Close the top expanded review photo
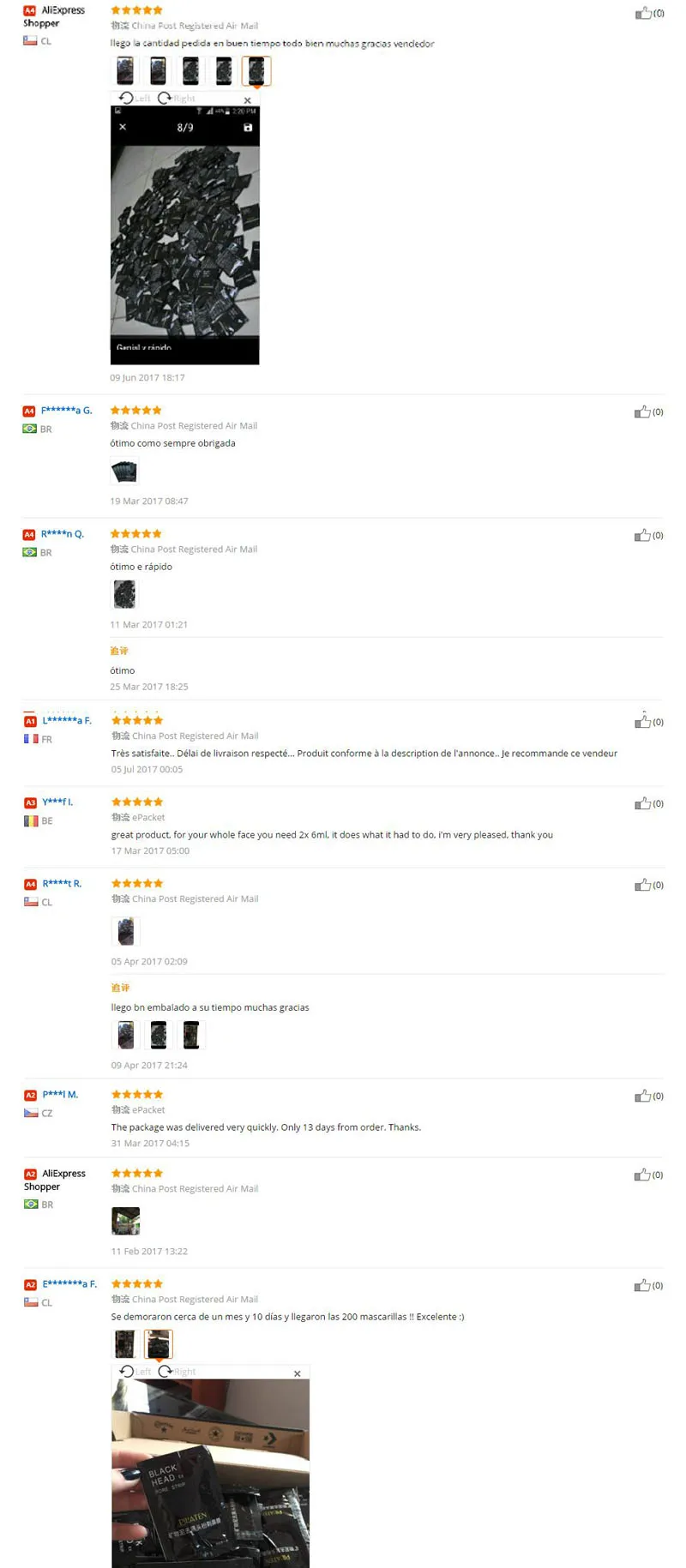This screenshot has width=686, height=1568. [248, 100]
